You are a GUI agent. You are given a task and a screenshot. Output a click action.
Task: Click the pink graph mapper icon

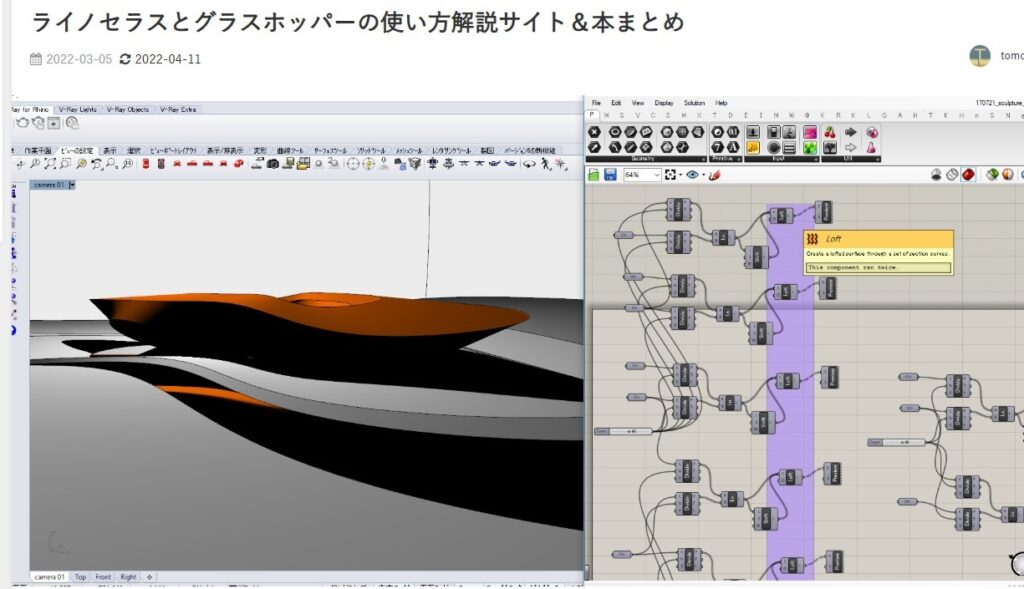tap(810, 132)
